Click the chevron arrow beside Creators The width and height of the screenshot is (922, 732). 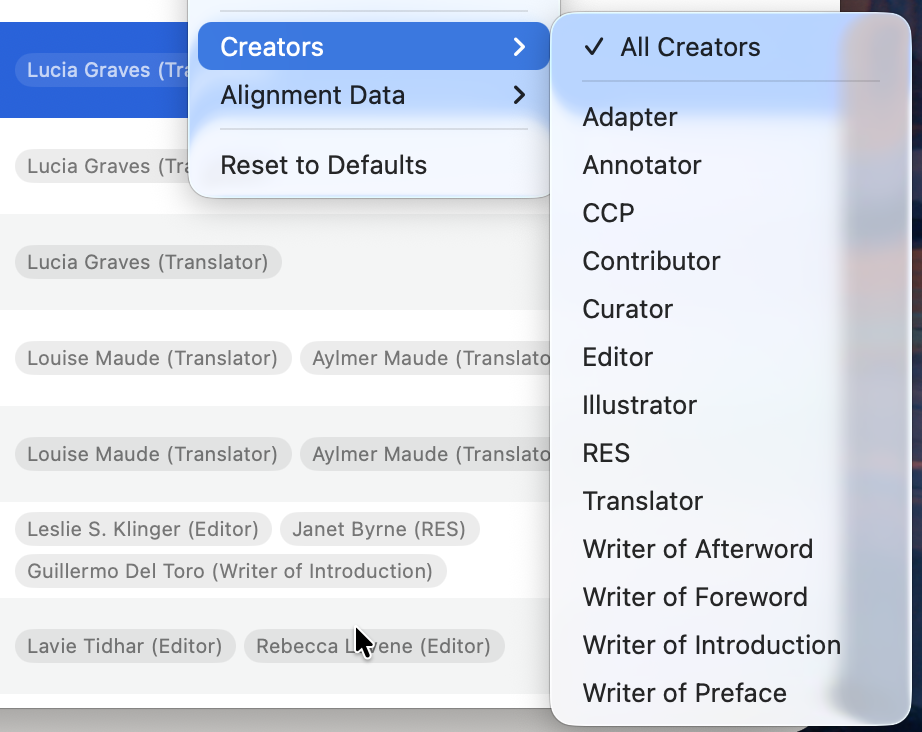pyautogui.click(x=519, y=46)
